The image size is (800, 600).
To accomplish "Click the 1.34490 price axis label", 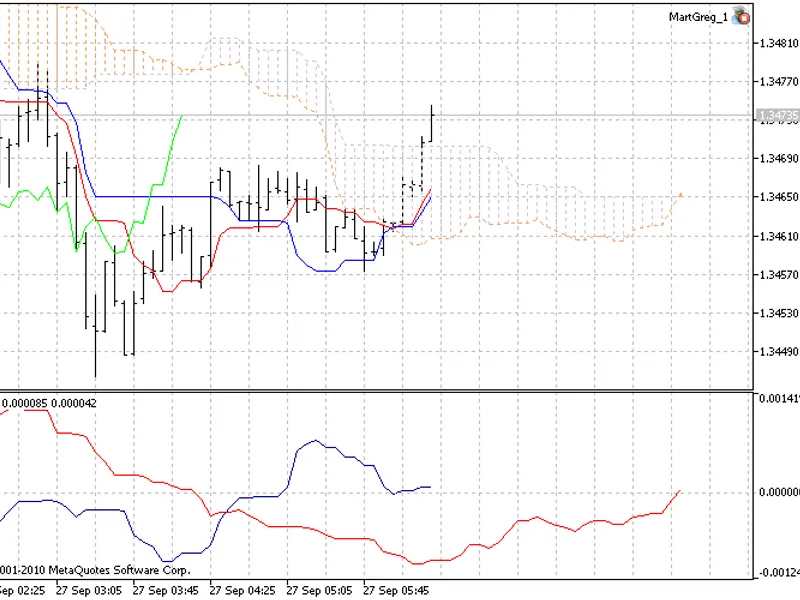I will pyautogui.click(x=779, y=352).
